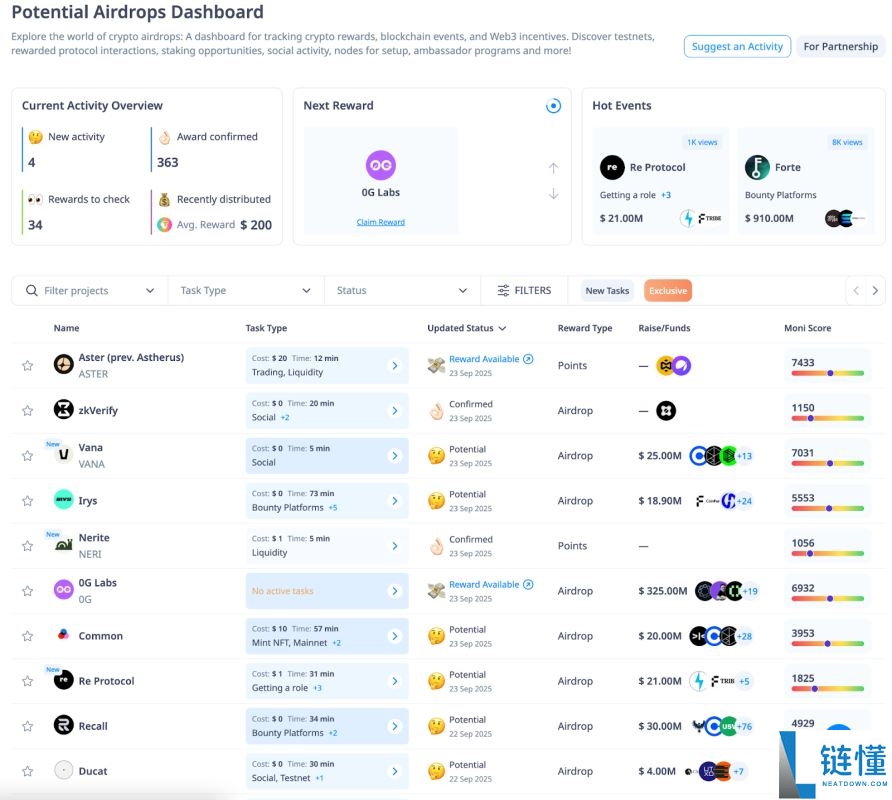Sort by Updated Status column chevron
892x800 pixels.
(502, 328)
